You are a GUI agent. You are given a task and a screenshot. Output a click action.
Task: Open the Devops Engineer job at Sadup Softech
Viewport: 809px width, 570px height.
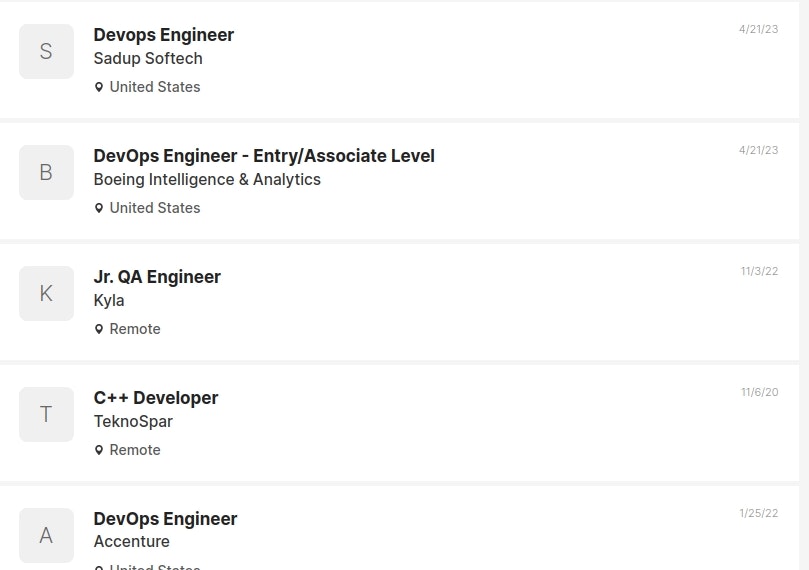[164, 35]
